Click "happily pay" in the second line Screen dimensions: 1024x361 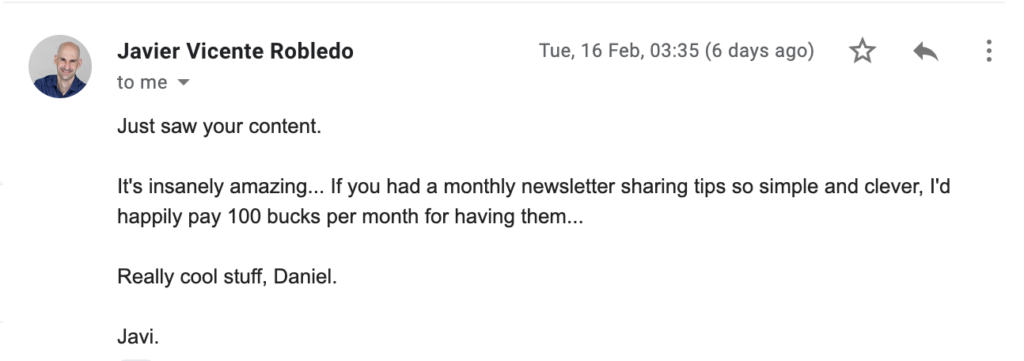(170, 217)
